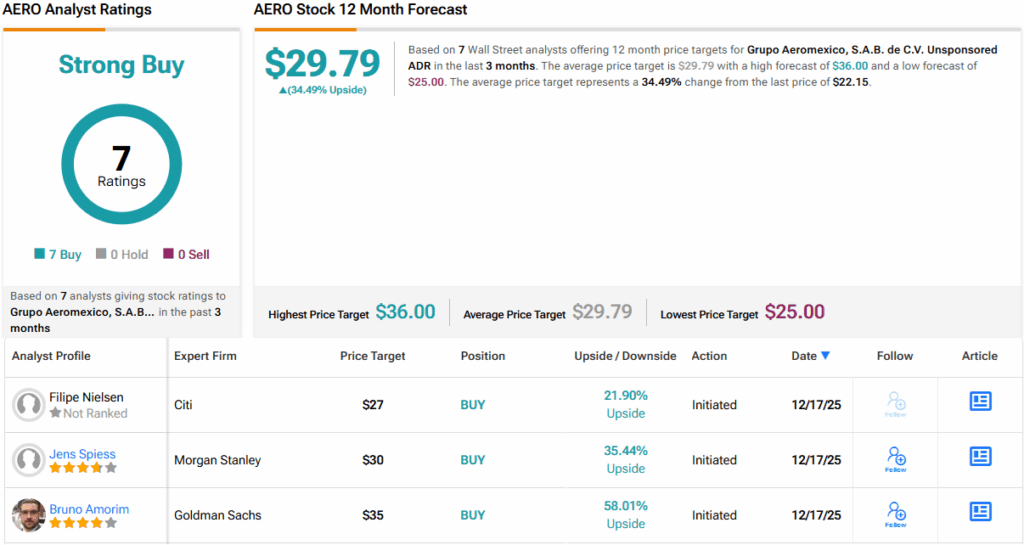Follow analyst Bruno Amorim
1024x545 pixels.
[896, 514]
